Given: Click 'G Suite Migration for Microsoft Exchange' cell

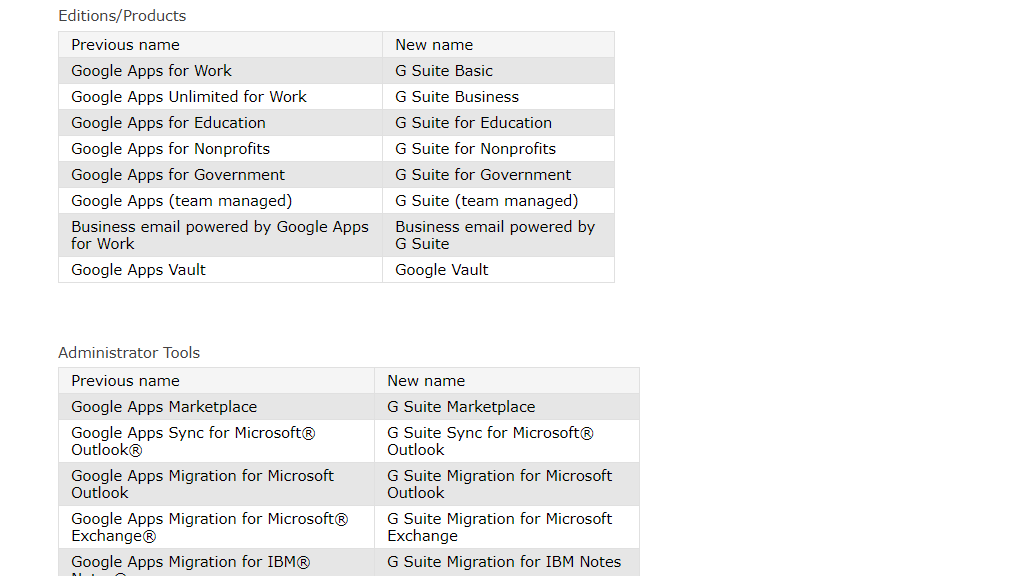Looking at the screenshot, I should (x=507, y=527).
